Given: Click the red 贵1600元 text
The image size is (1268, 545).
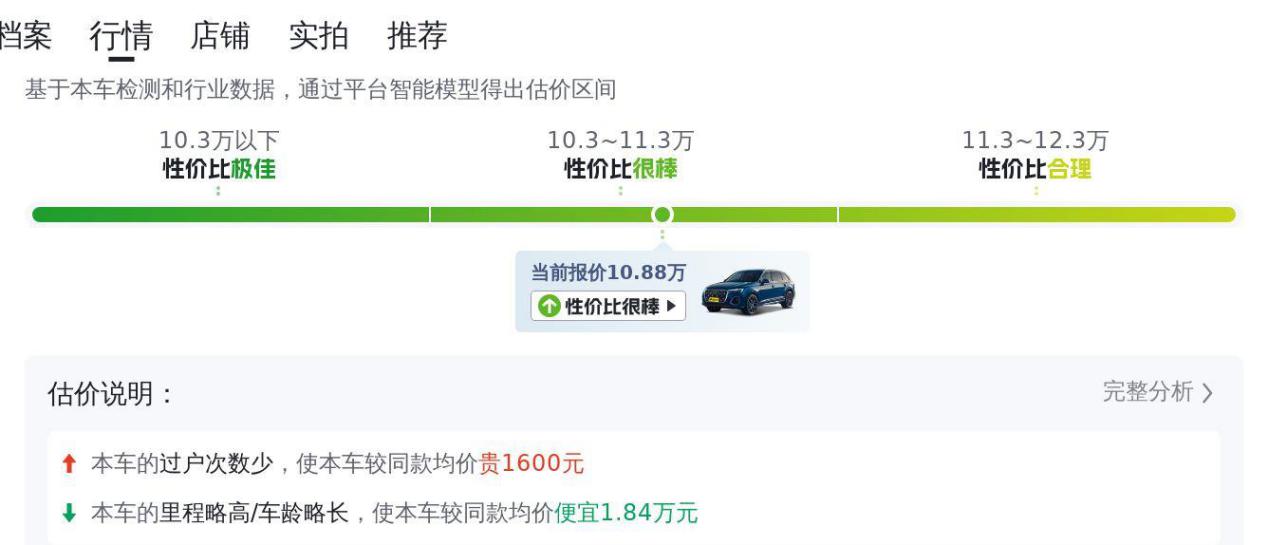Looking at the screenshot, I should 531,464.
